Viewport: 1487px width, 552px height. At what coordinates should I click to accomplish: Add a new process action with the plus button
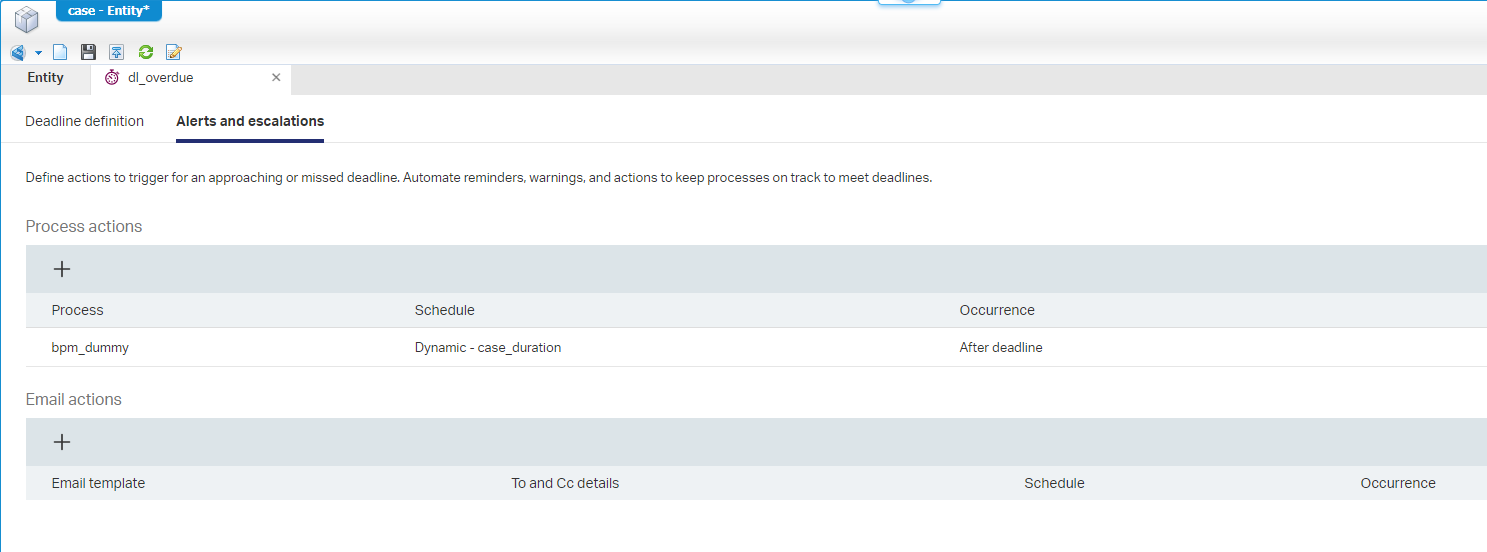pos(62,269)
